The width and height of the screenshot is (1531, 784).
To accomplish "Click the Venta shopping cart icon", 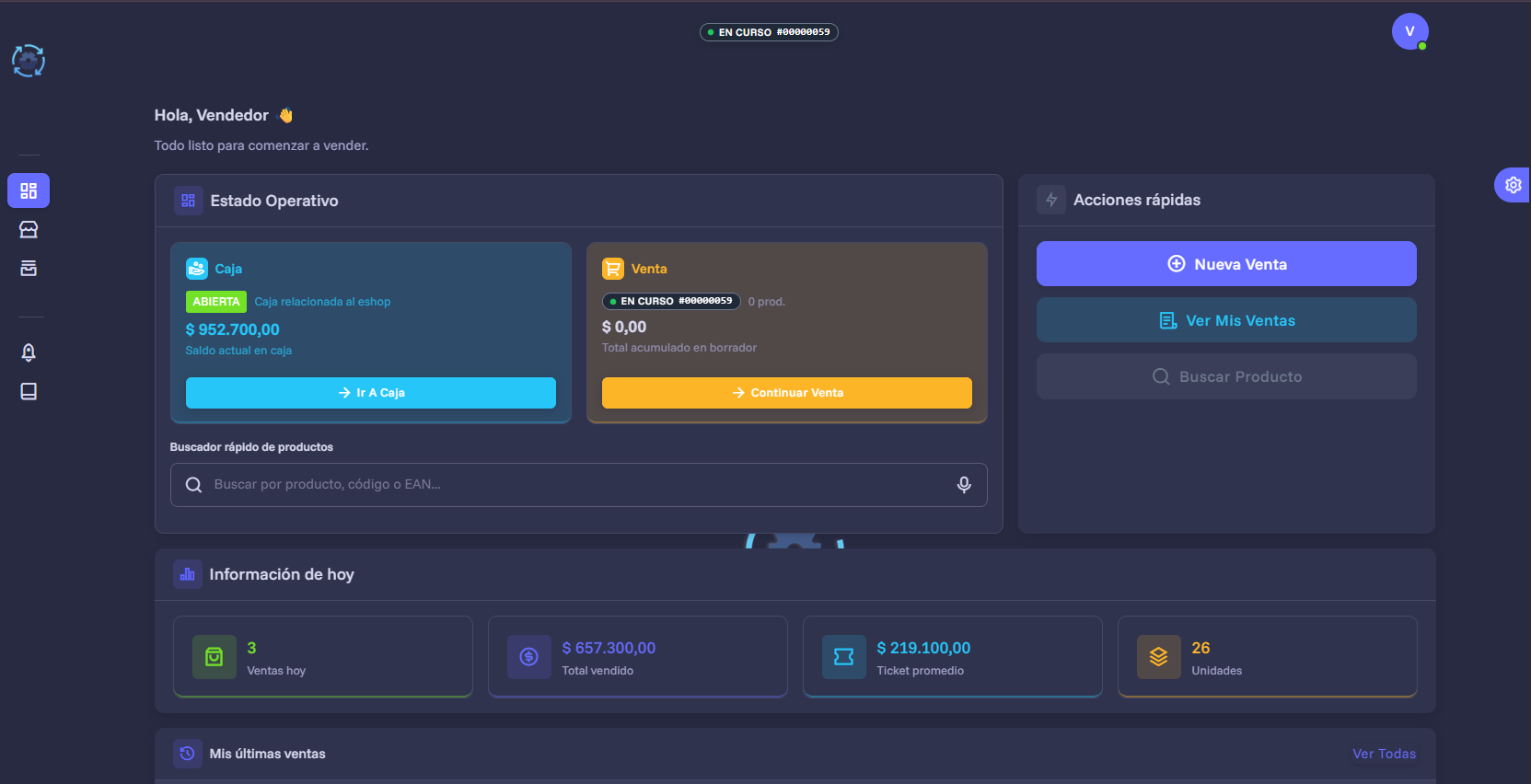I will pyautogui.click(x=613, y=269).
